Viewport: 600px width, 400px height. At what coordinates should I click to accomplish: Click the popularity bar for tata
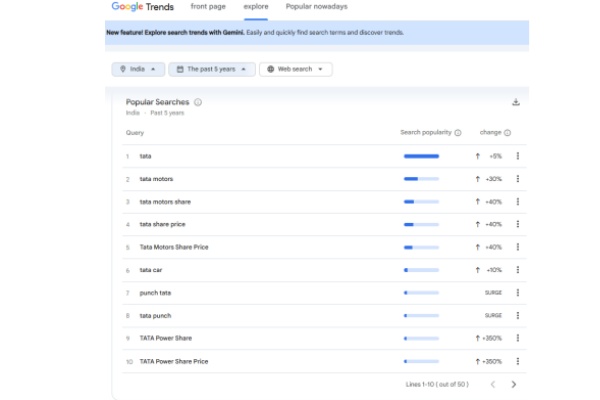click(421, 156)
